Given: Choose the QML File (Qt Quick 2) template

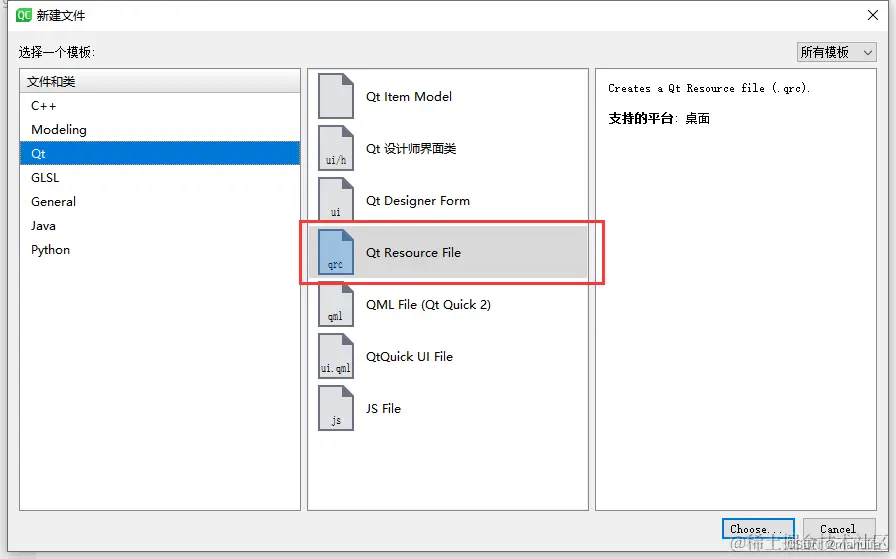Looking at the screenshot, I should click(448, 304).
